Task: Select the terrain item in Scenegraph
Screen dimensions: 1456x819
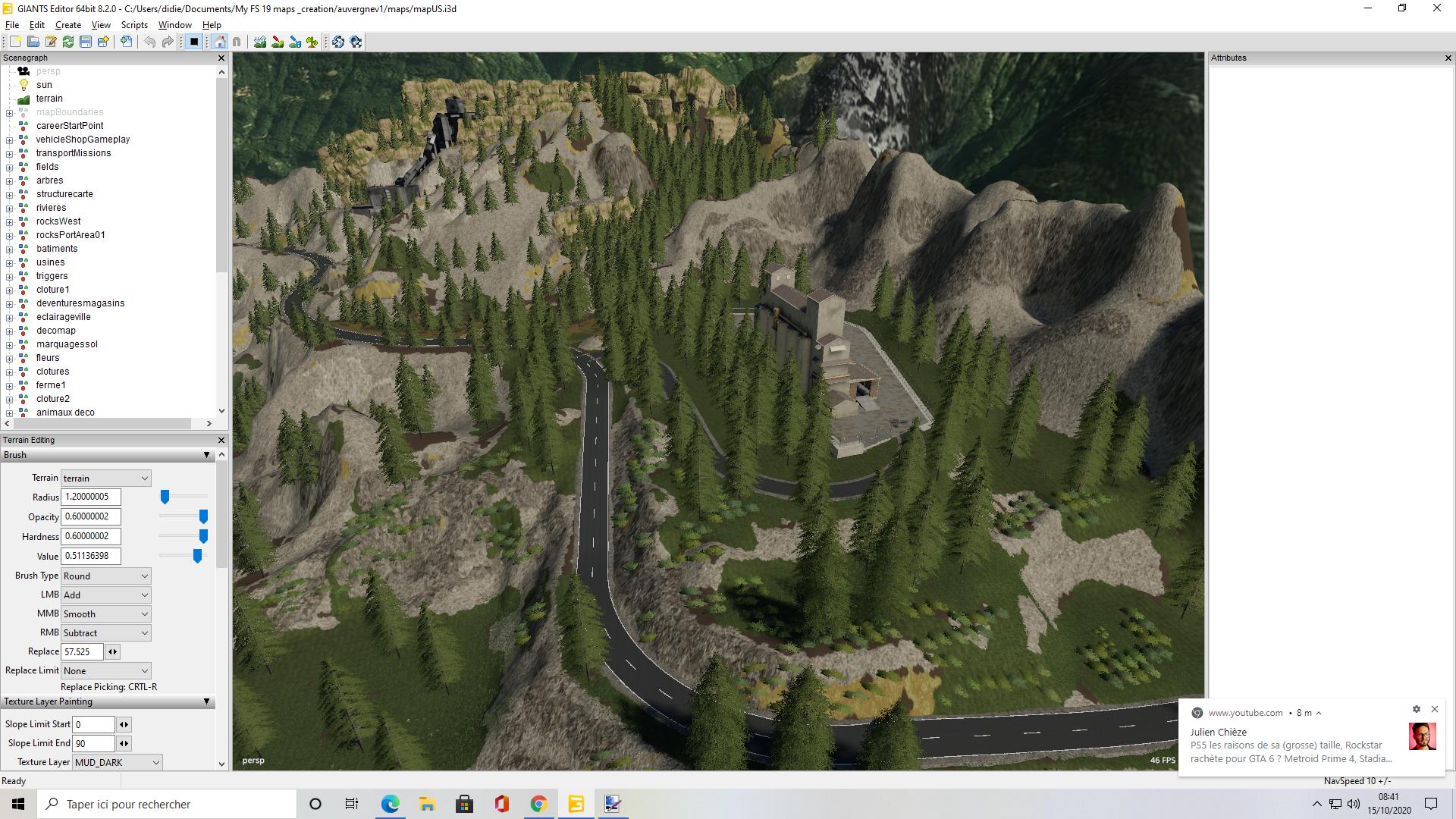Action: click(49, 99)
